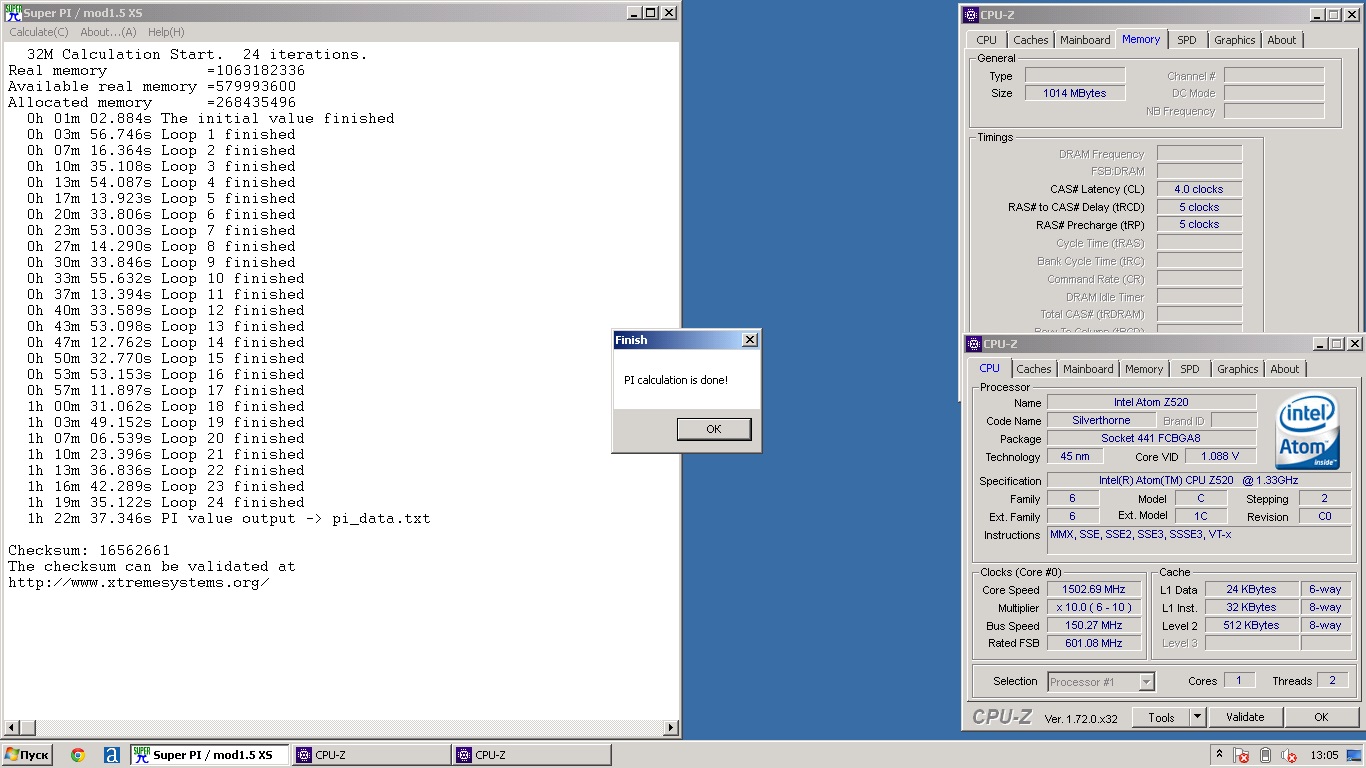Open the About tab in the upper CPU-Z window
Viewport: 1366px width, 768px height.
(1281, 40)
